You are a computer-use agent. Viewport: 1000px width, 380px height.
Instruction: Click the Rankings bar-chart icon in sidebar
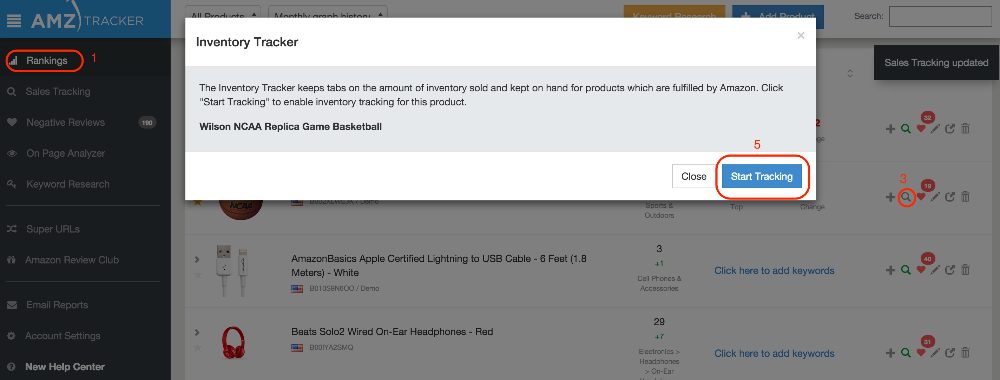pyautogui.click(x=13, y=61)
